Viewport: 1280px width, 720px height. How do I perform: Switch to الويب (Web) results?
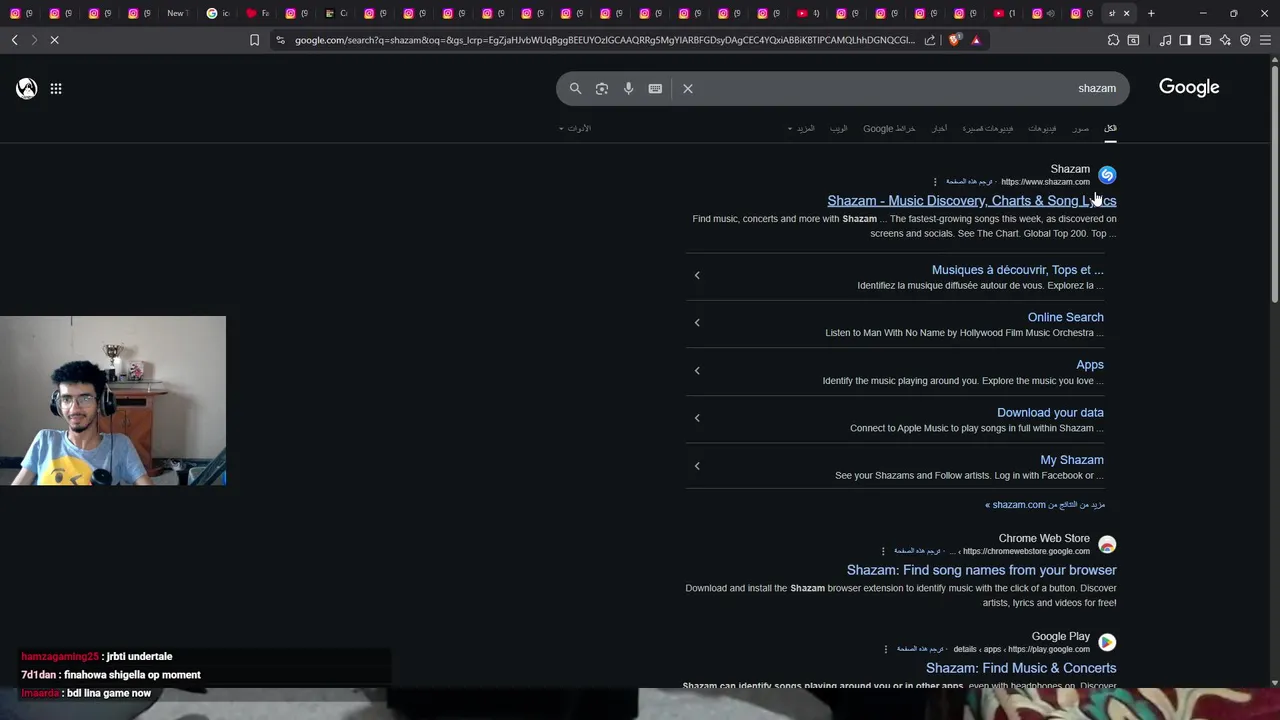point(838,128)
